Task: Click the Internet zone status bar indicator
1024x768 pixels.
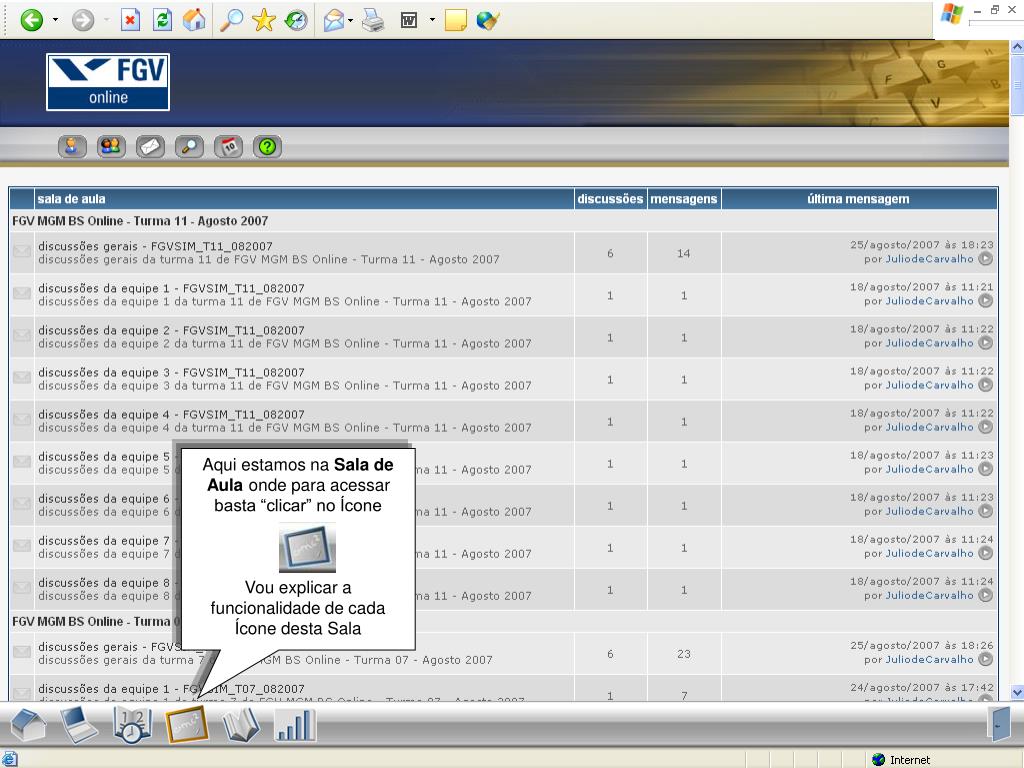Action: [x=901, y=760]
